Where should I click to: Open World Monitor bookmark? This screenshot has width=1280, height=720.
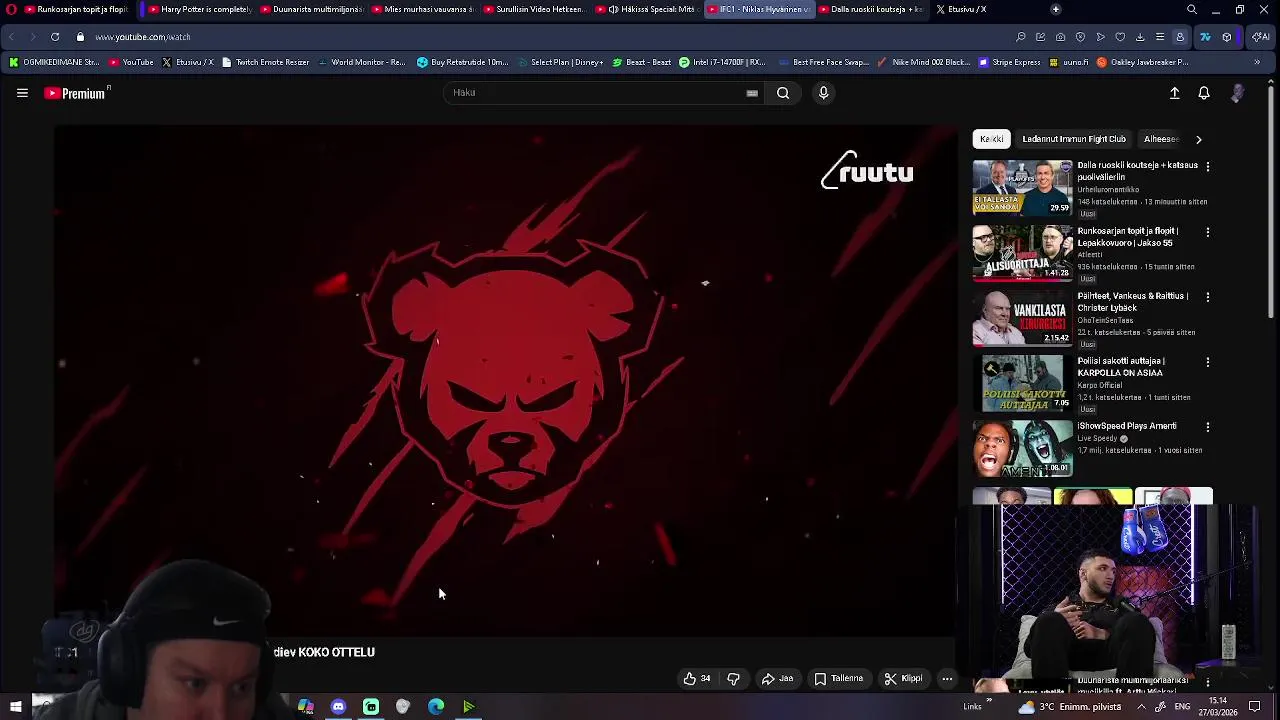pyautogui.click(x=361, y=62)
